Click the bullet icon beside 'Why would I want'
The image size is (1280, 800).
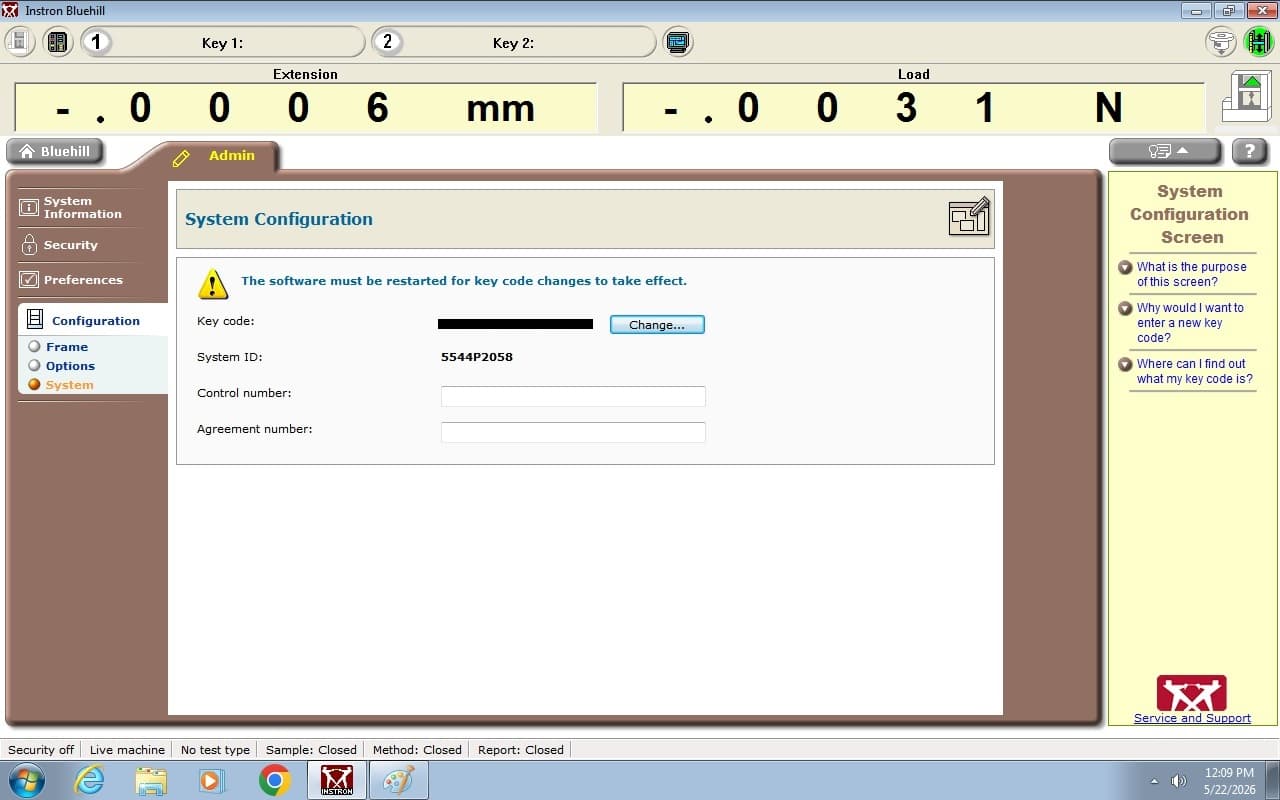coord(1125,308)
